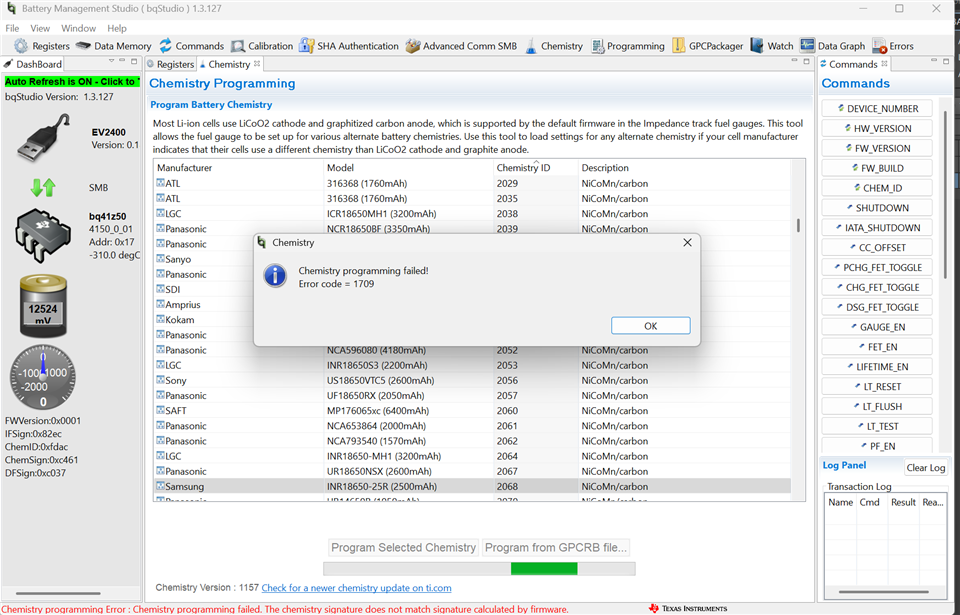Send the SHUTDOWN command

pyautogui.click(x=877, y=208)
